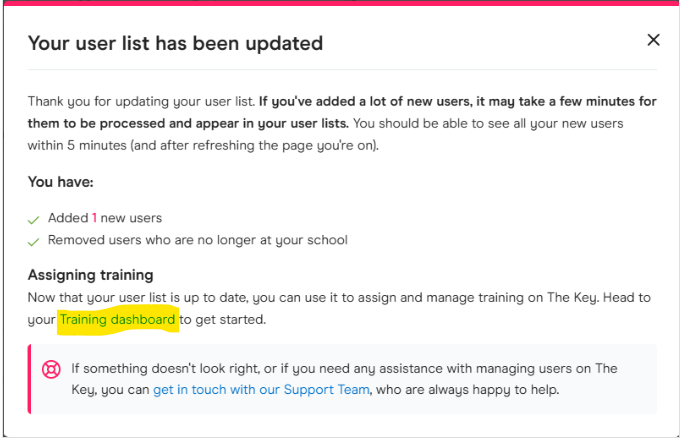Click the 'Assigning training' heading
Image resolution: width=684 pixels, height=440 pixels.
click(x=90, y=275)
